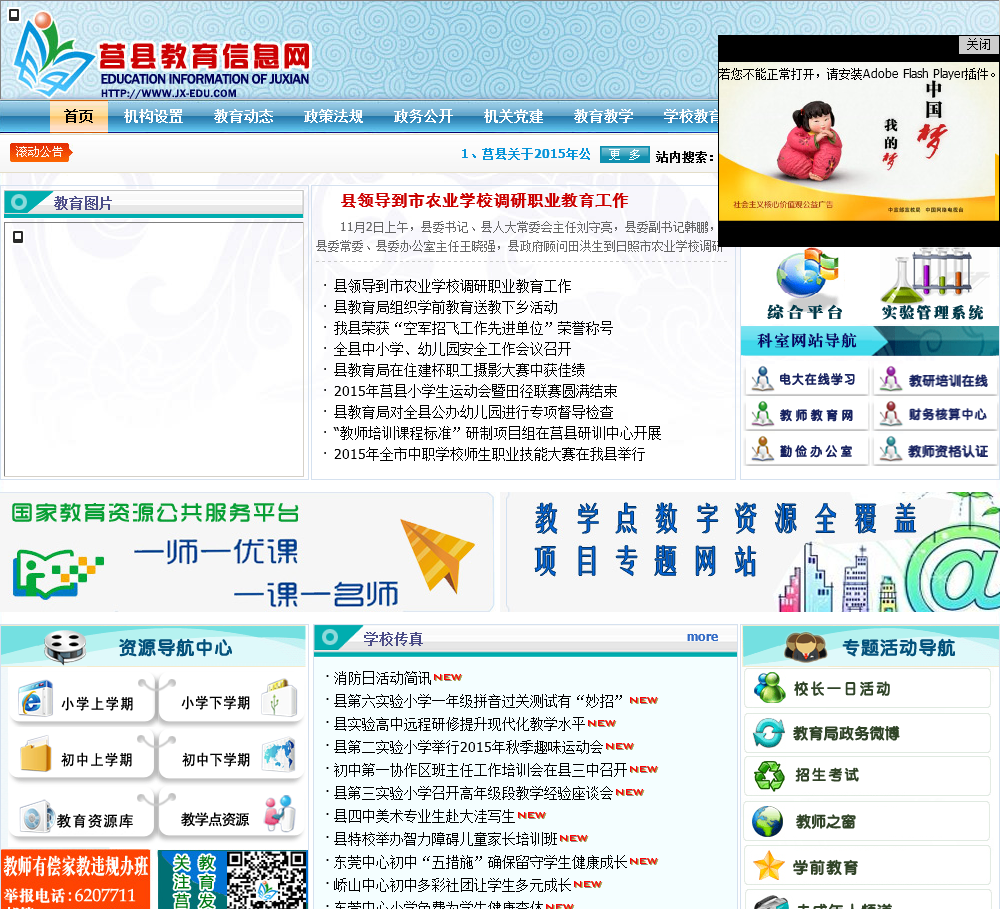Screen dimensions: 1000x909
Task: Open 县实验高中远程研修提升现代化教学水平
Action: [459, 724]
